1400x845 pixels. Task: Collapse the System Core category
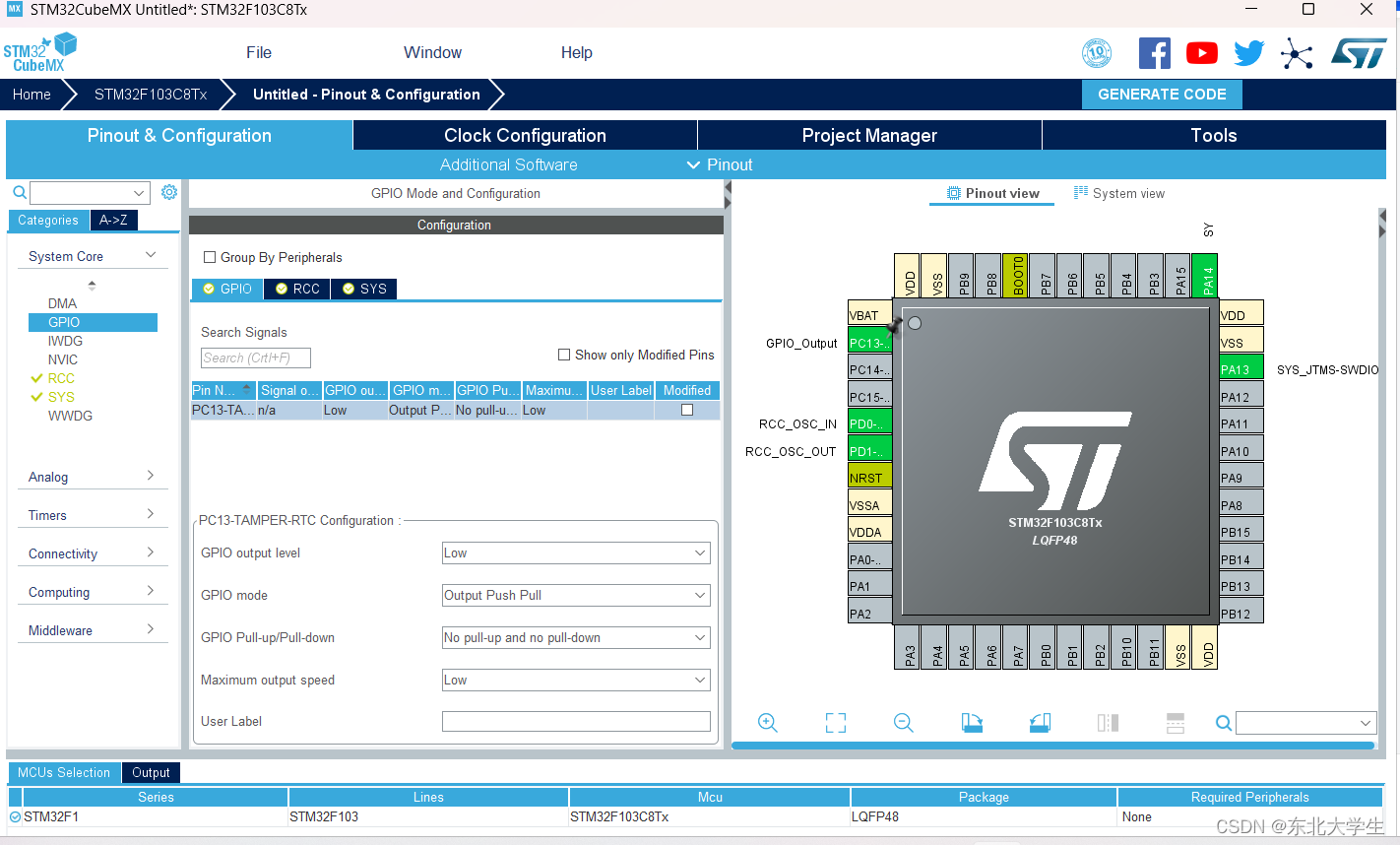pyautogui.click(x=151, y=255)
